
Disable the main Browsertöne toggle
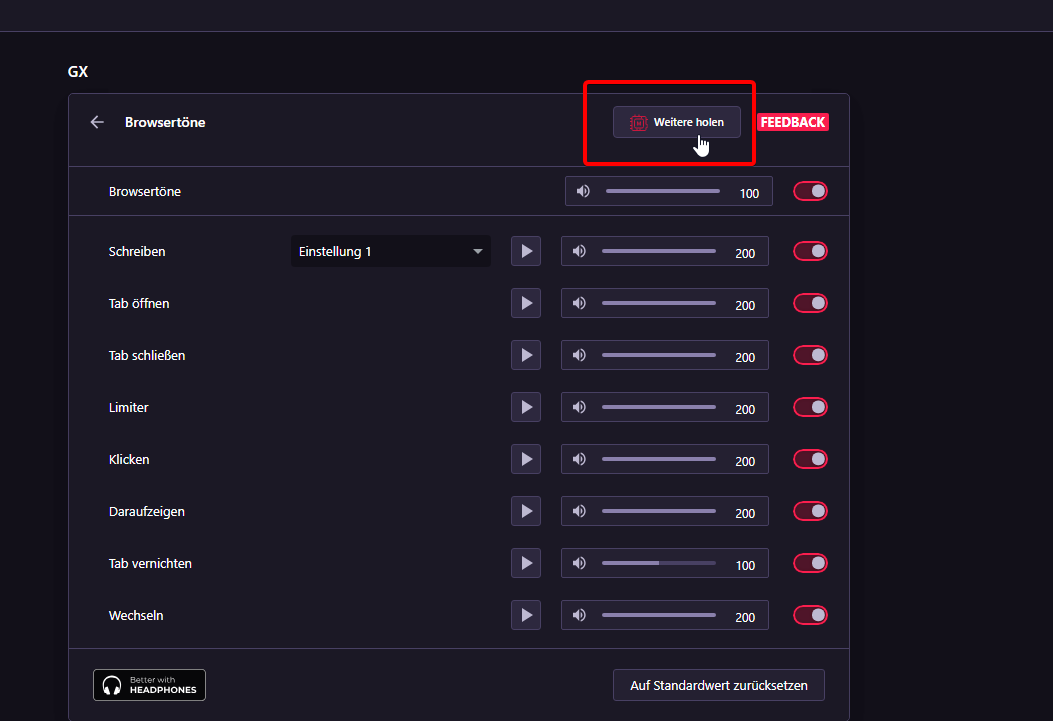click(x=810, y=191)
